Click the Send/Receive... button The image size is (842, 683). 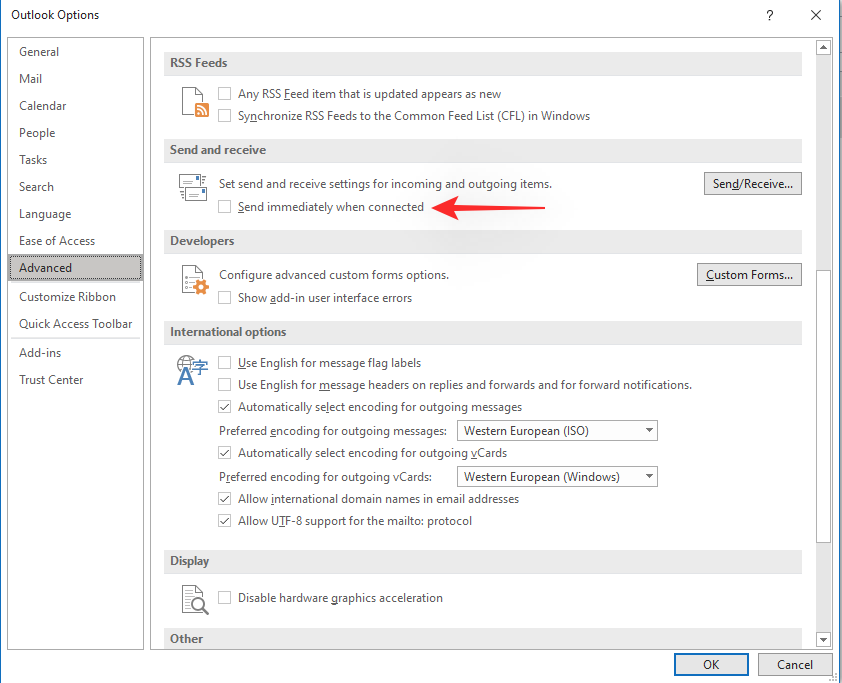click(x=752, y=184)
